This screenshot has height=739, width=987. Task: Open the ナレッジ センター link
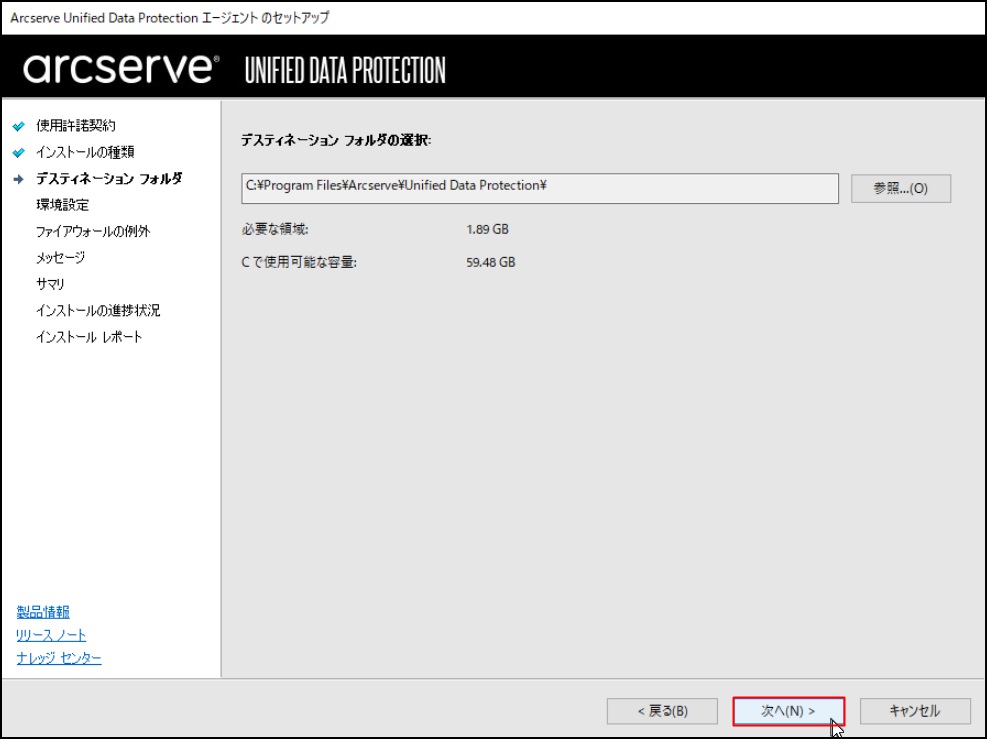coord(59,658)
